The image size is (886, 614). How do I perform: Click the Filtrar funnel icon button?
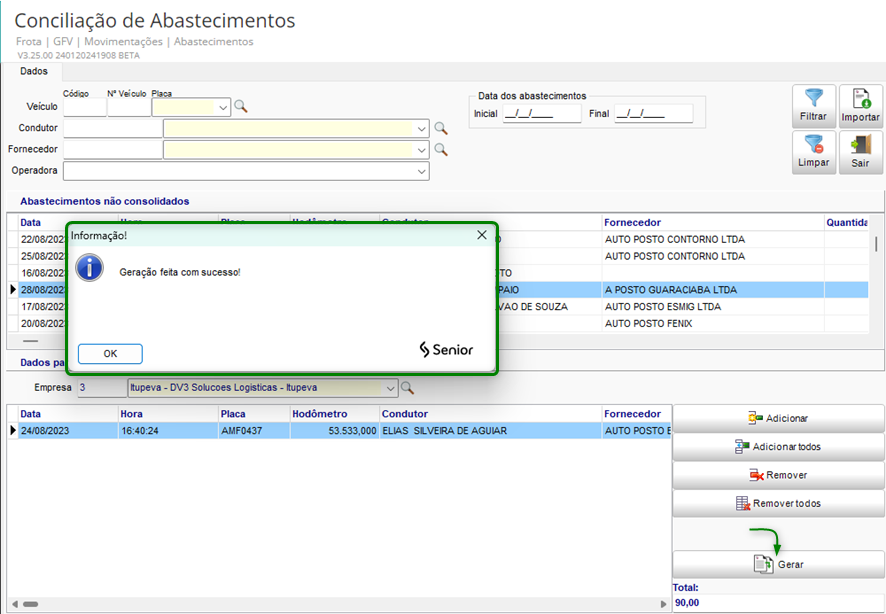(x=813, y=106)
